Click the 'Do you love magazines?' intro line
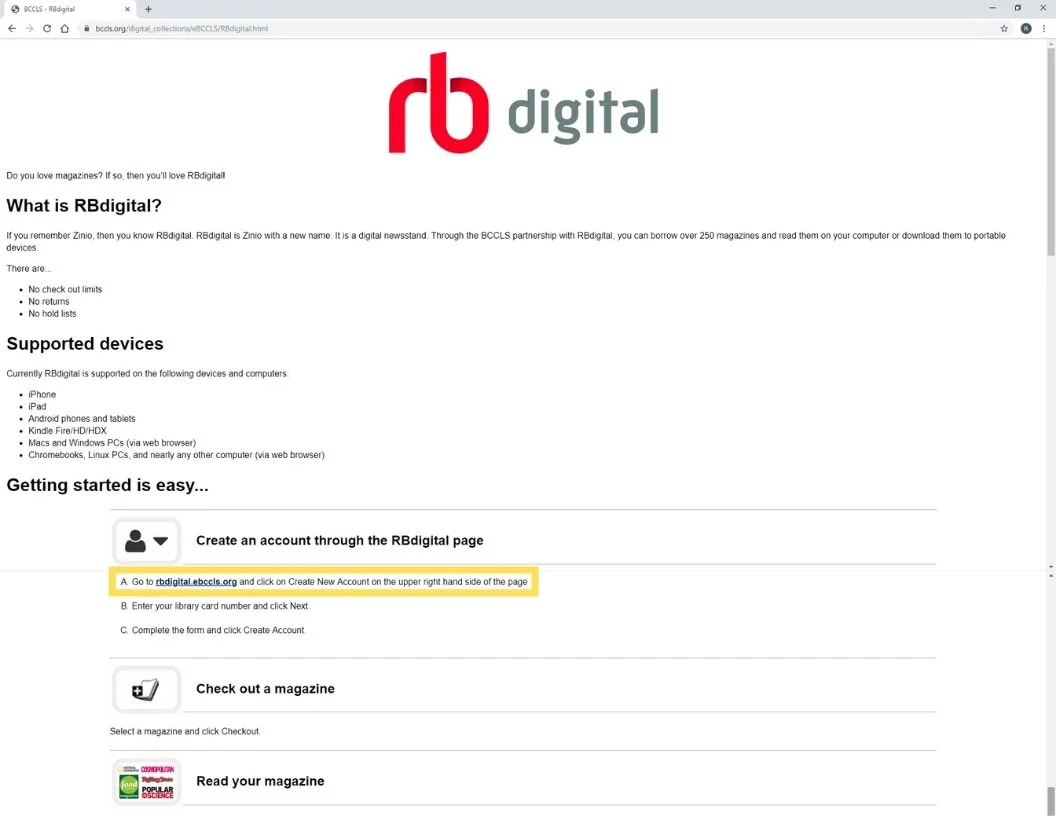This screenshot has width=1056, height=816. tap(116, 176)
